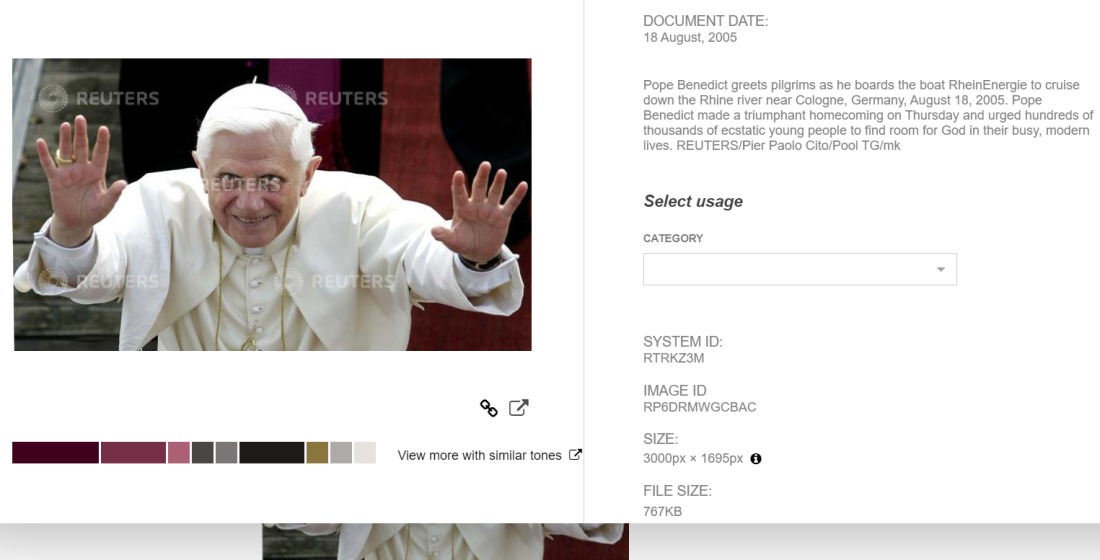1100x560 pixels.
Task: Click the file size 767KB
Action: [662, 512]
